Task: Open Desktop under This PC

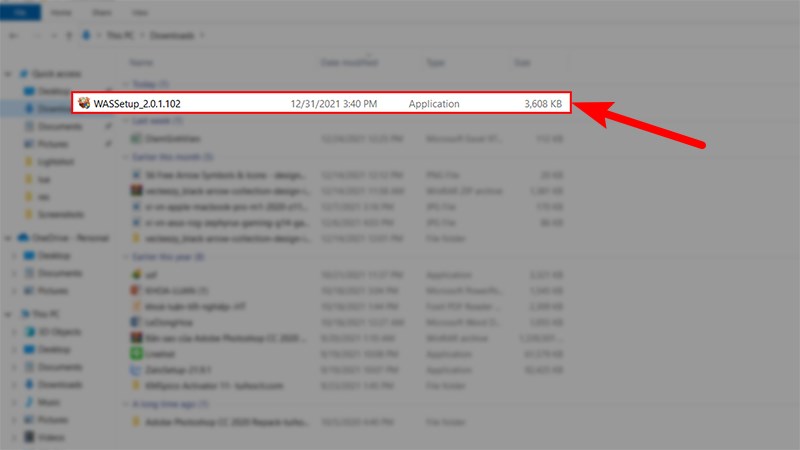Action: (54, 349)
